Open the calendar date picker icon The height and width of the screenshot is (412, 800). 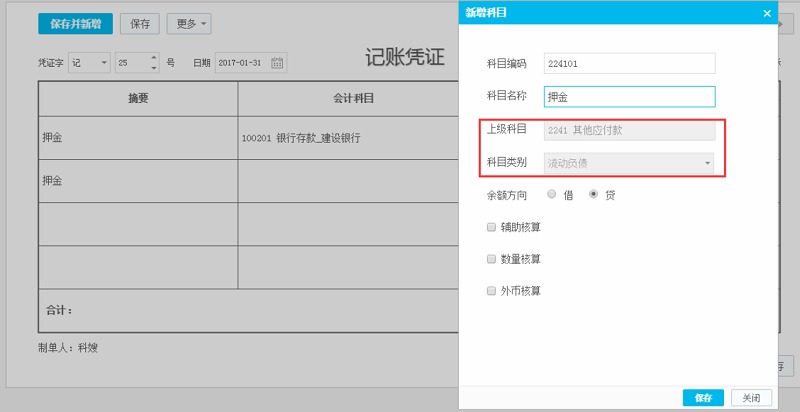[277, 62]
